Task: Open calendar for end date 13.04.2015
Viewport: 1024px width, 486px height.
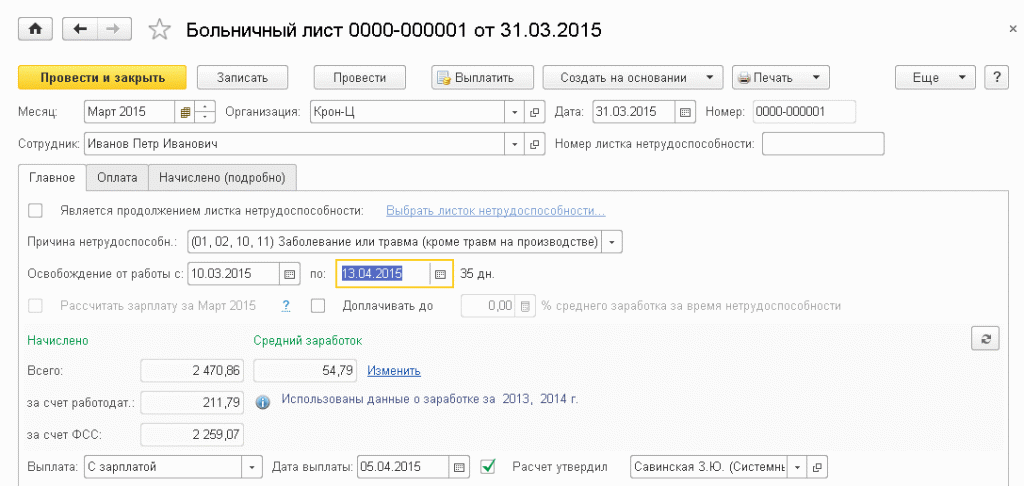Action: [441, 274]
